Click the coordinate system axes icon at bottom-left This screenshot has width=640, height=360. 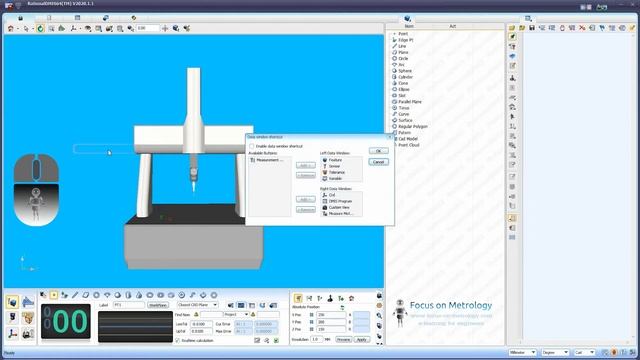coord(12,333)
